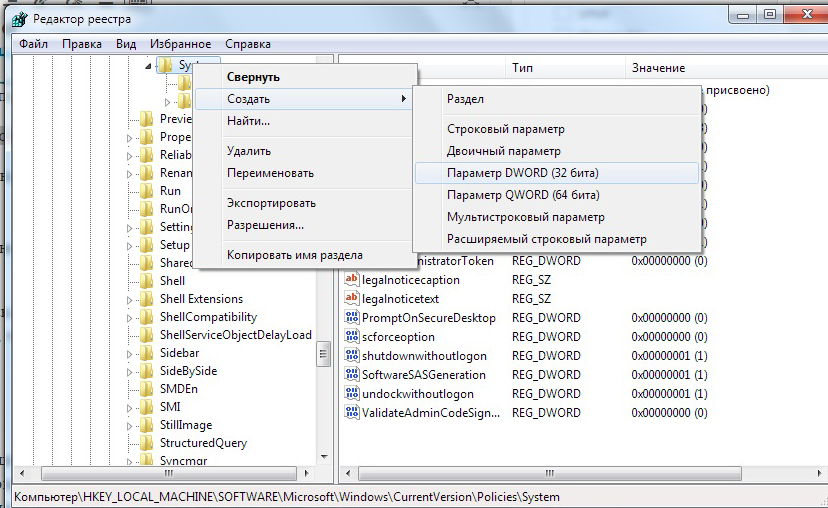Screen dimensions: 828x508
Task: Expand the SideBySide key
Action: pos(129,372)
